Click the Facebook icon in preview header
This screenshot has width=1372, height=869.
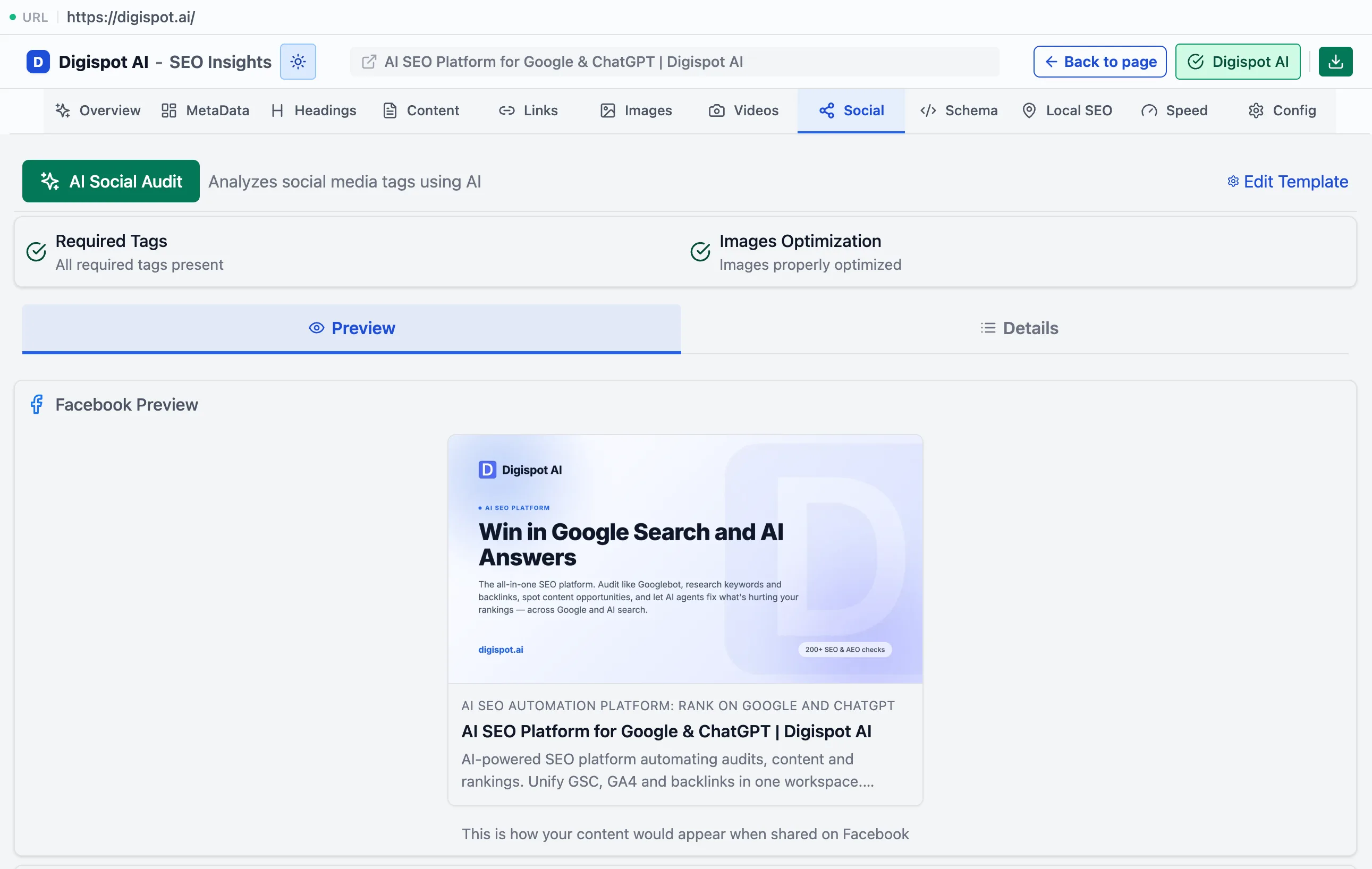tap(37, 404)
